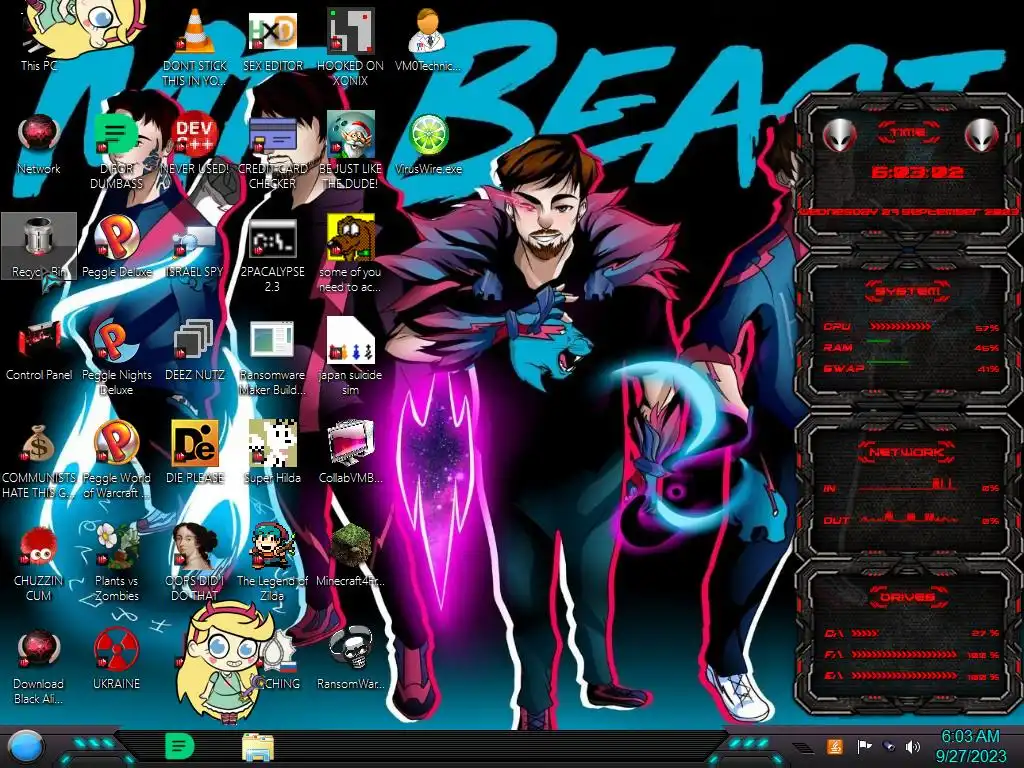The image size is (1024, 768).
Task: Click the DRIVES widget header
Action: 908,597
